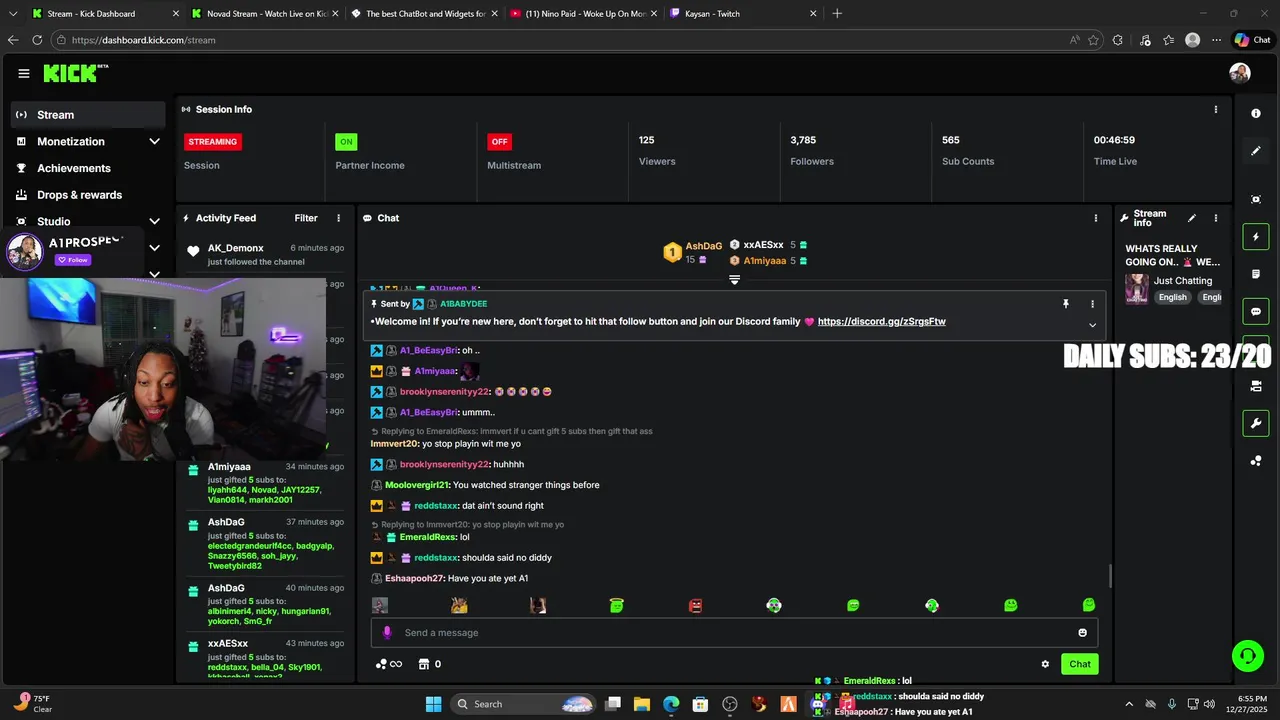Viewport: 1280px width, 720px height.
Task: Open File Explorer from the taskbar
Action: point(642,704)
